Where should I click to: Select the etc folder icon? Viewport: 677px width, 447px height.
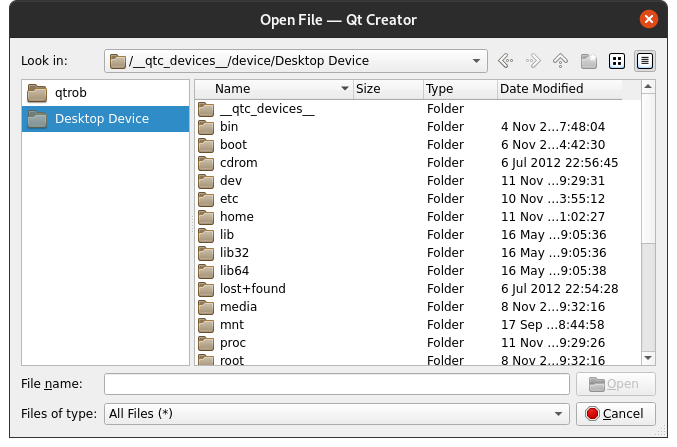(206, 199)
